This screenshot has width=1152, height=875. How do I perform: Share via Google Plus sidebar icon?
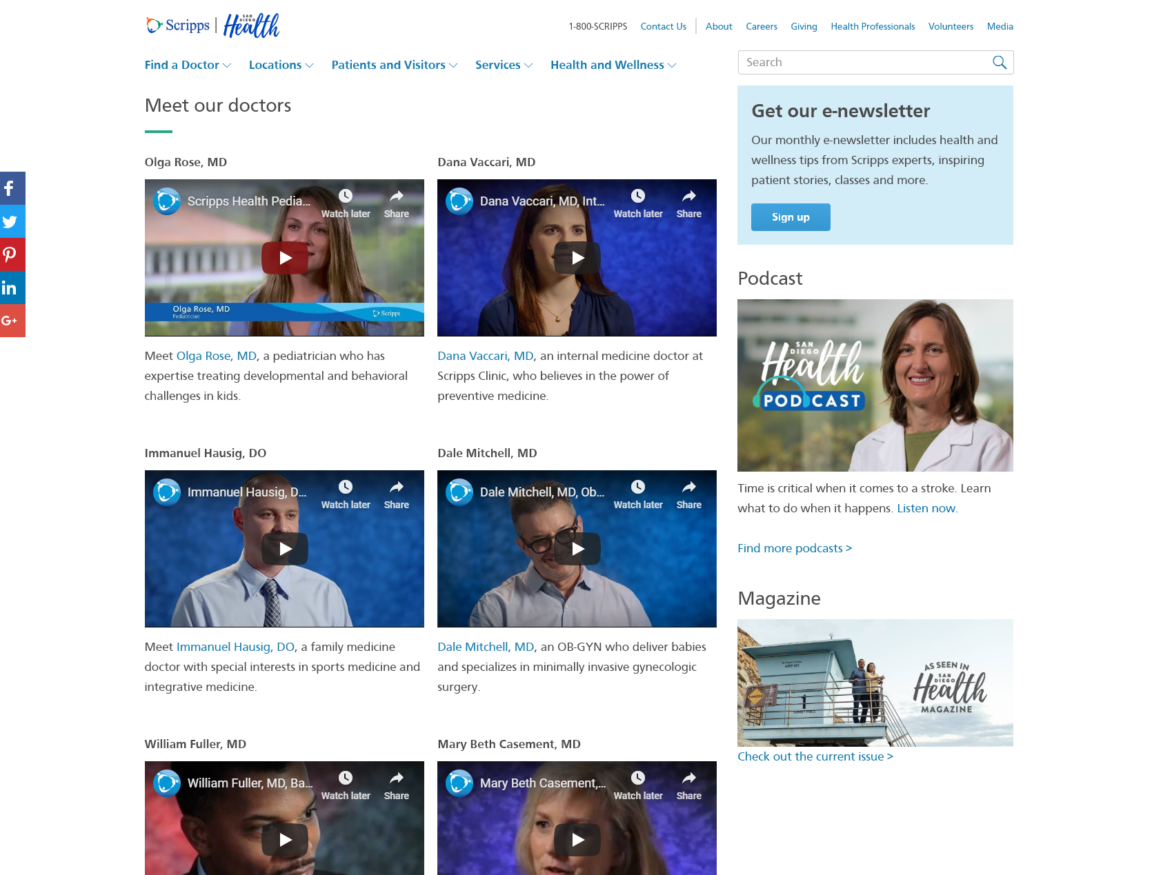click(12, 321)
